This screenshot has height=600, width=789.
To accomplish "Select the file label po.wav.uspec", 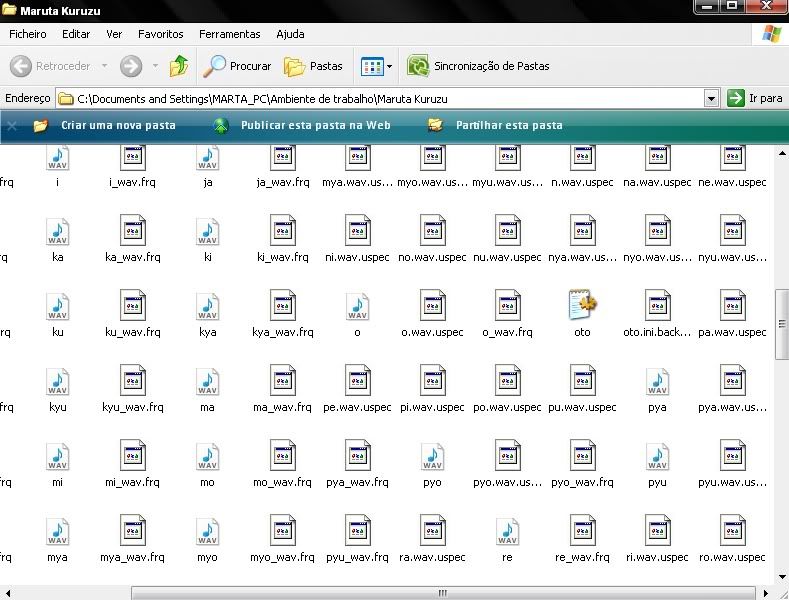I will (507, 407).
